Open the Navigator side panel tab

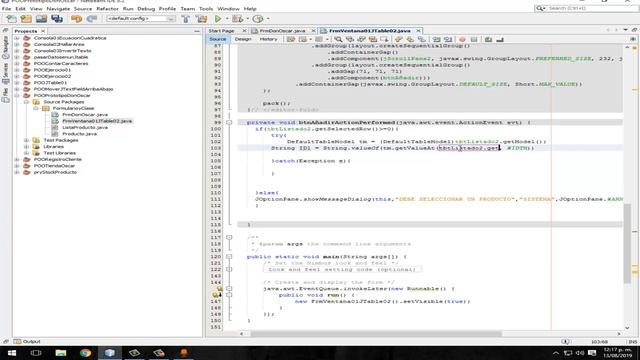point(5,46)
